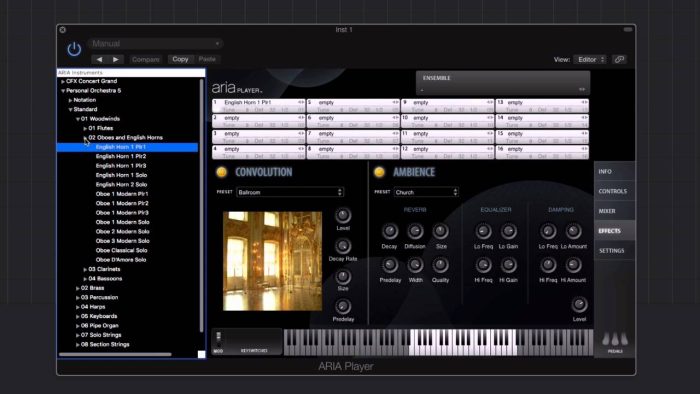Open the Settings tab
The width and height of the screenshot is (700, 394).
pyautogui.click(x=614, y=251)
